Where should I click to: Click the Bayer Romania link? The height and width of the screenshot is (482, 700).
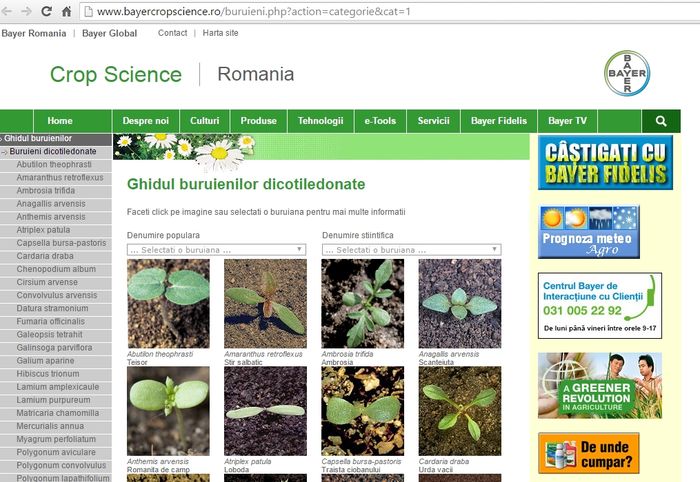(34, 33)
